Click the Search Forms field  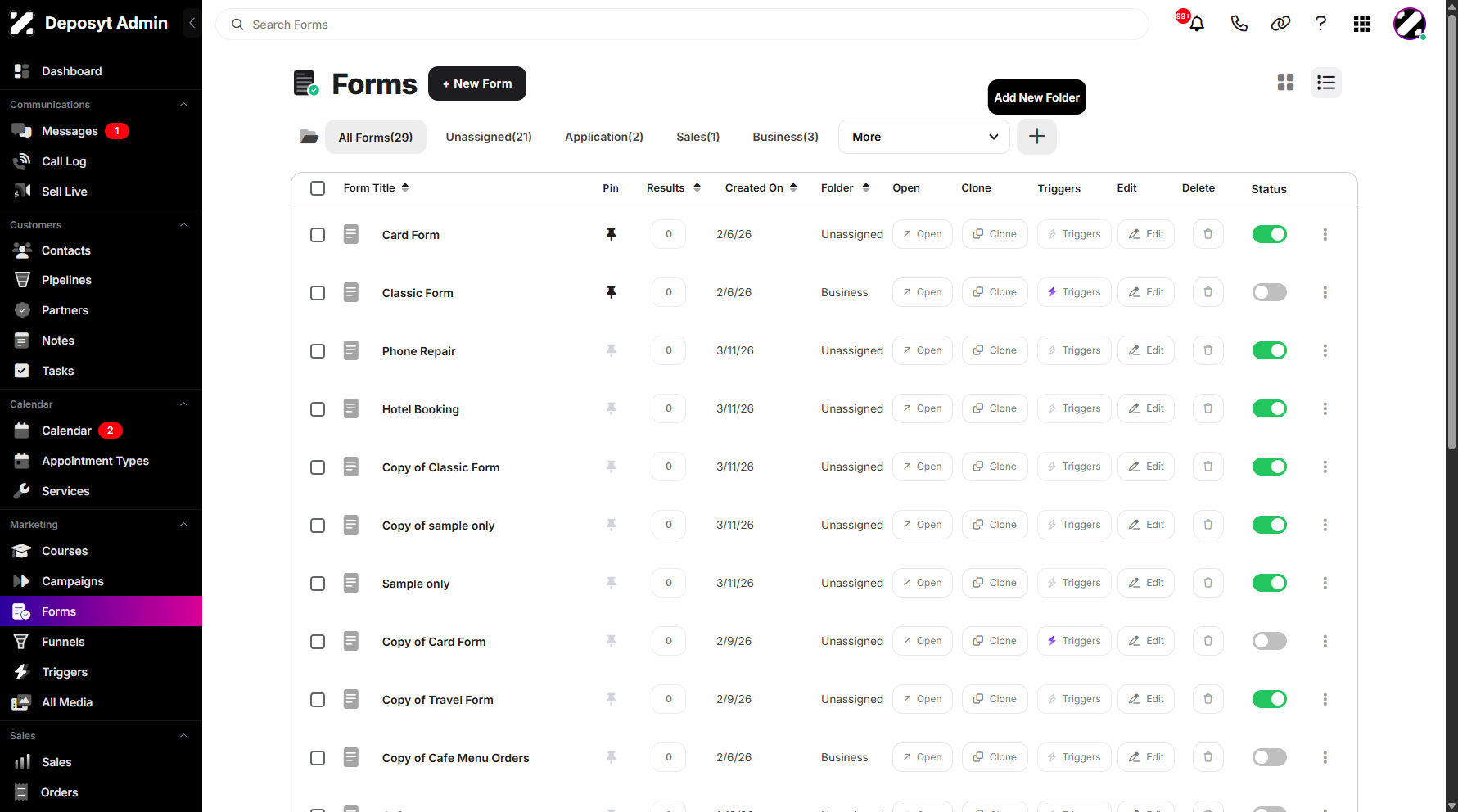[x=682, y=25]
